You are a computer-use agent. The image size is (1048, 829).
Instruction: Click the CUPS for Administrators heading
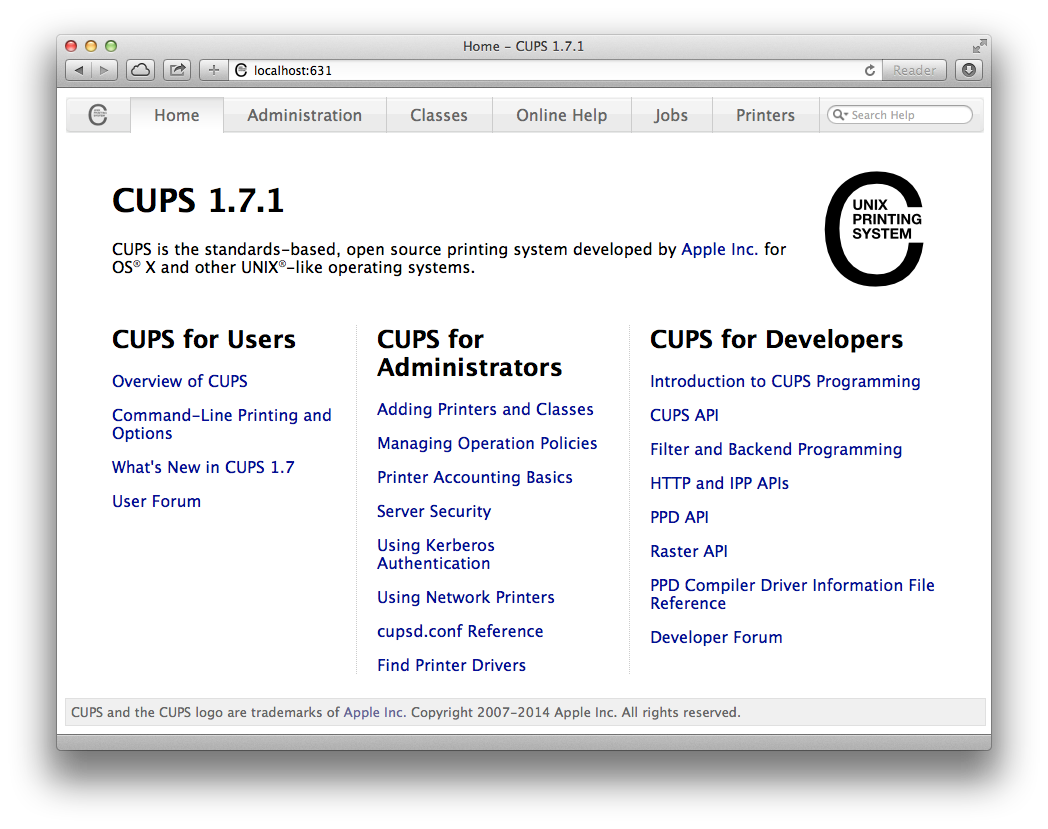point(470,353)
